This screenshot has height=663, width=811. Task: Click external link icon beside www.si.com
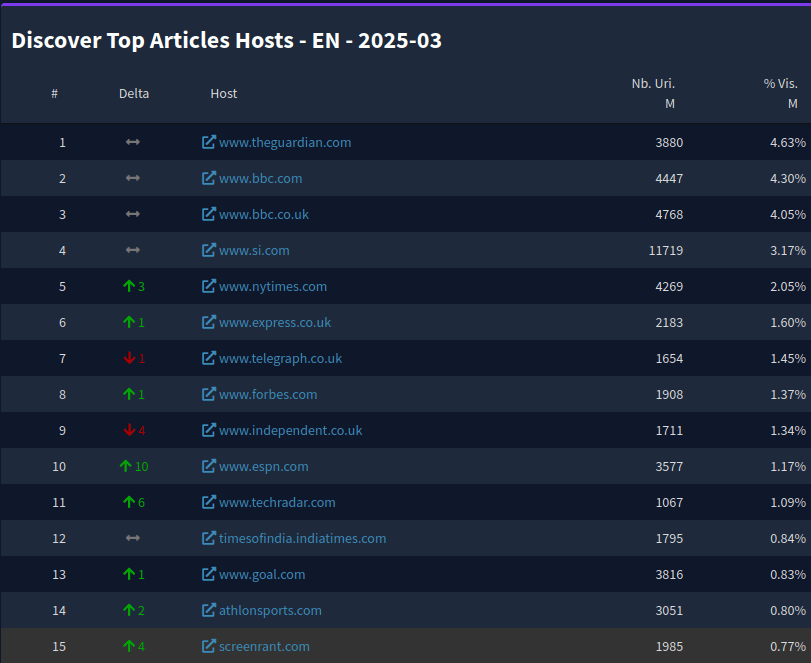click(x=208, y=250)
